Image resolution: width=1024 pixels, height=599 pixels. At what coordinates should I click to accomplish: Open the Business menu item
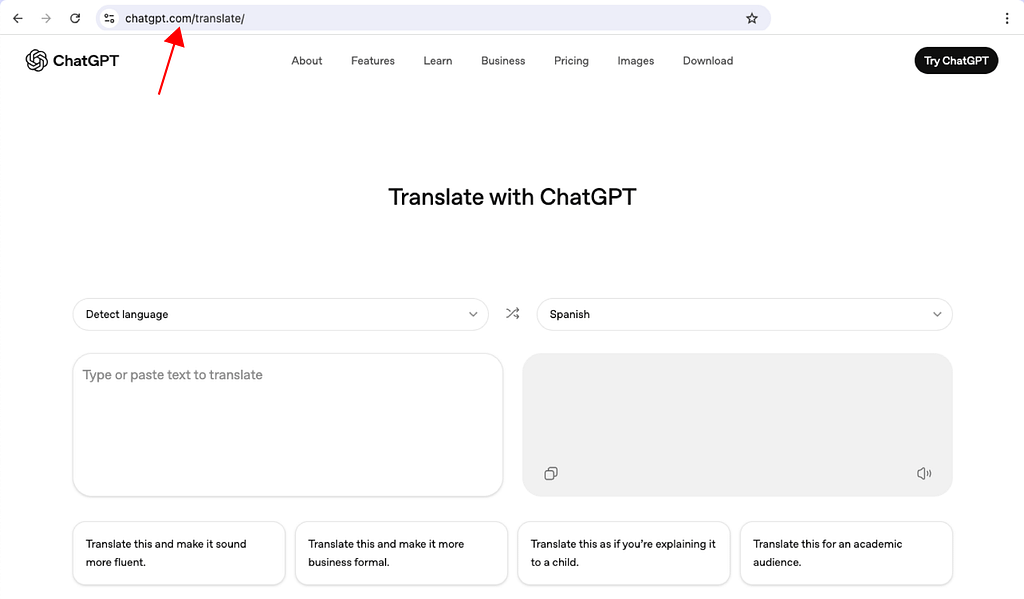503,61
